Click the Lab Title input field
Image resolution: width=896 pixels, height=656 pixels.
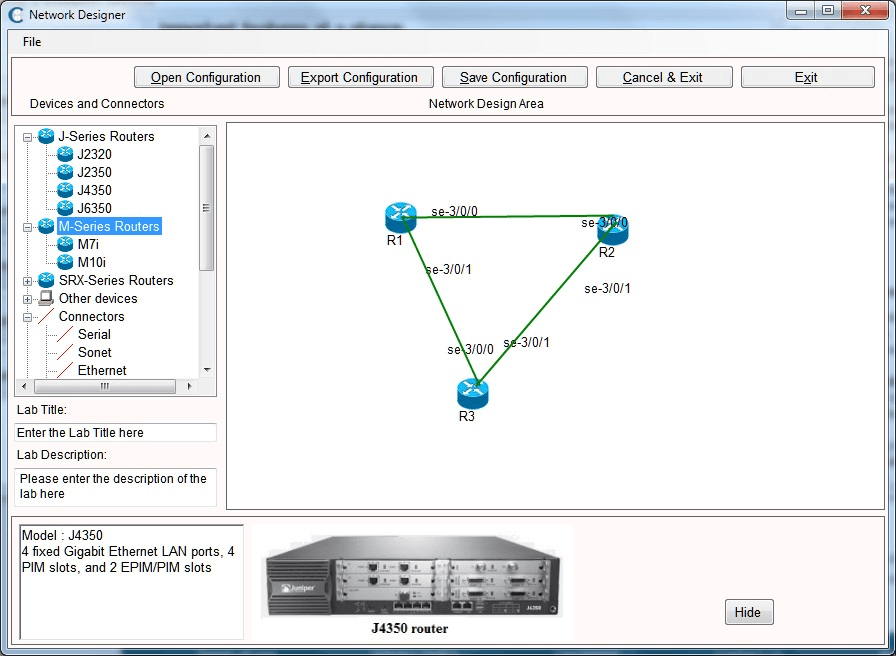[116, 433]
